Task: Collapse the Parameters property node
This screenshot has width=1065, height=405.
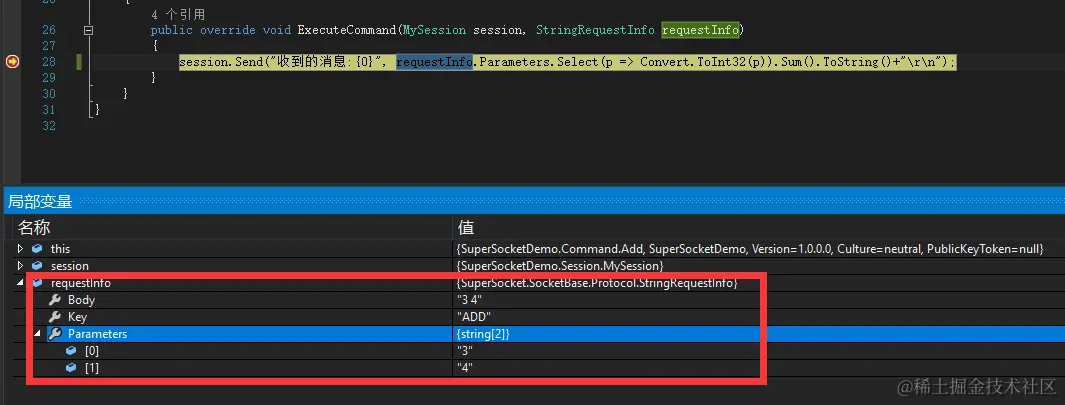Action: click(37, 334)
